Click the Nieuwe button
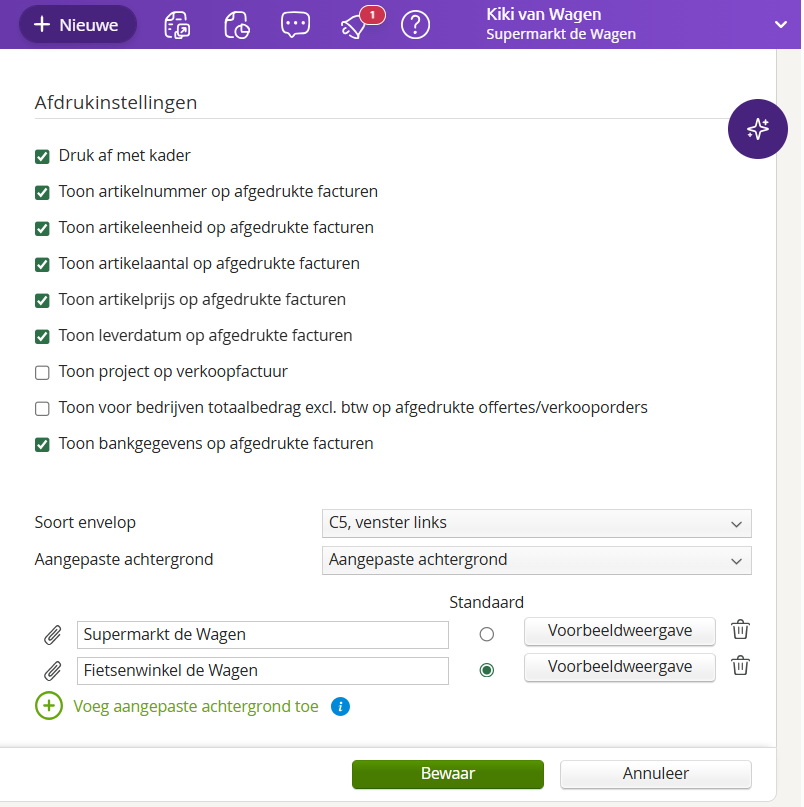Viewport: 804px width, 807px height. tap(76, 25)
